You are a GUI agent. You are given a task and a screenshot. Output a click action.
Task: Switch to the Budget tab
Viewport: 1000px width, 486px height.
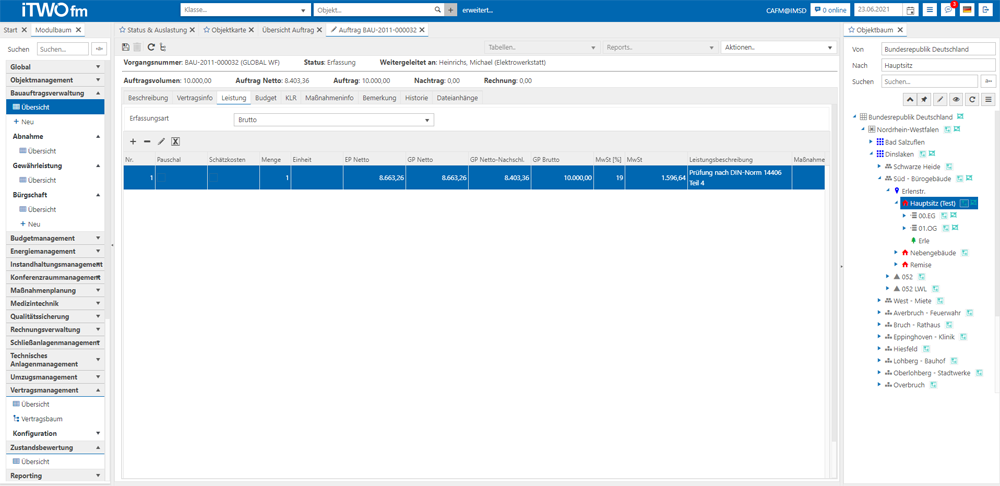click(x=265, y=98)
